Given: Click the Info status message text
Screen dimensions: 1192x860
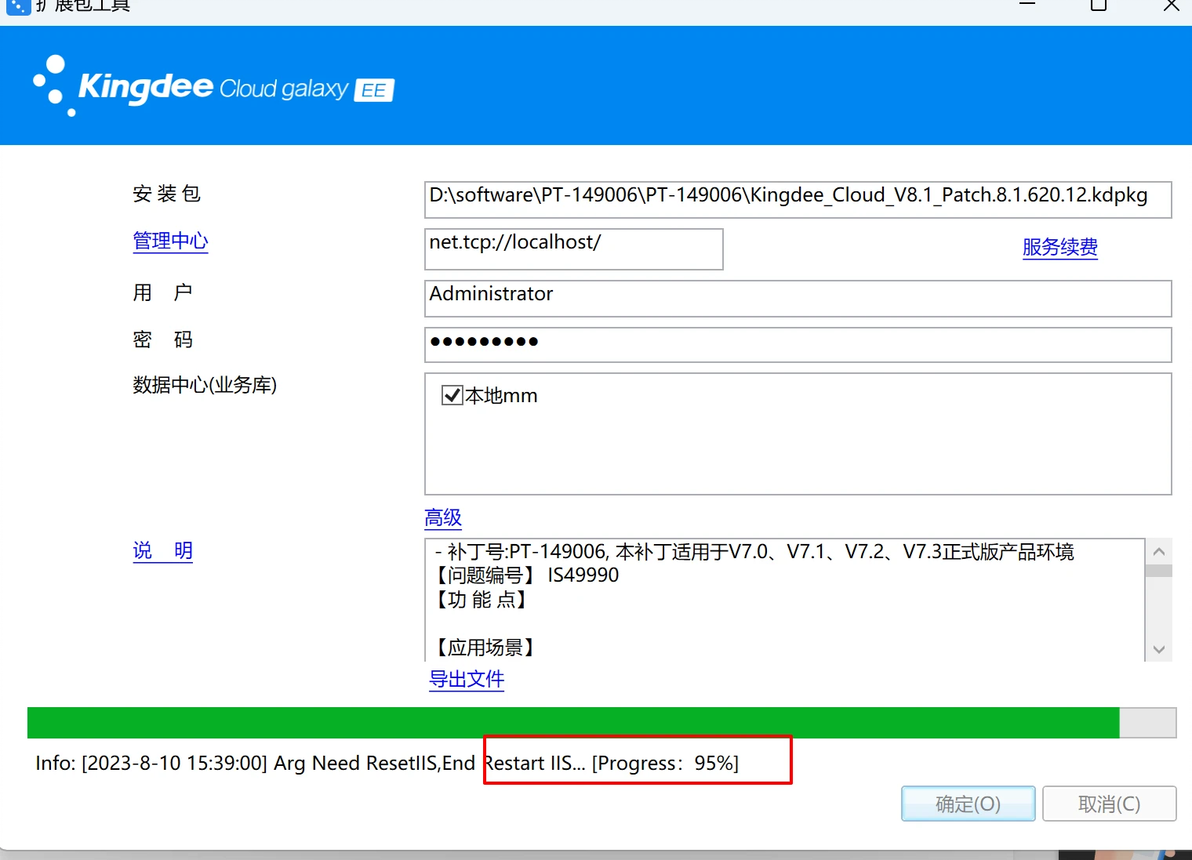Looking at the screenshot, I should 387,763.
